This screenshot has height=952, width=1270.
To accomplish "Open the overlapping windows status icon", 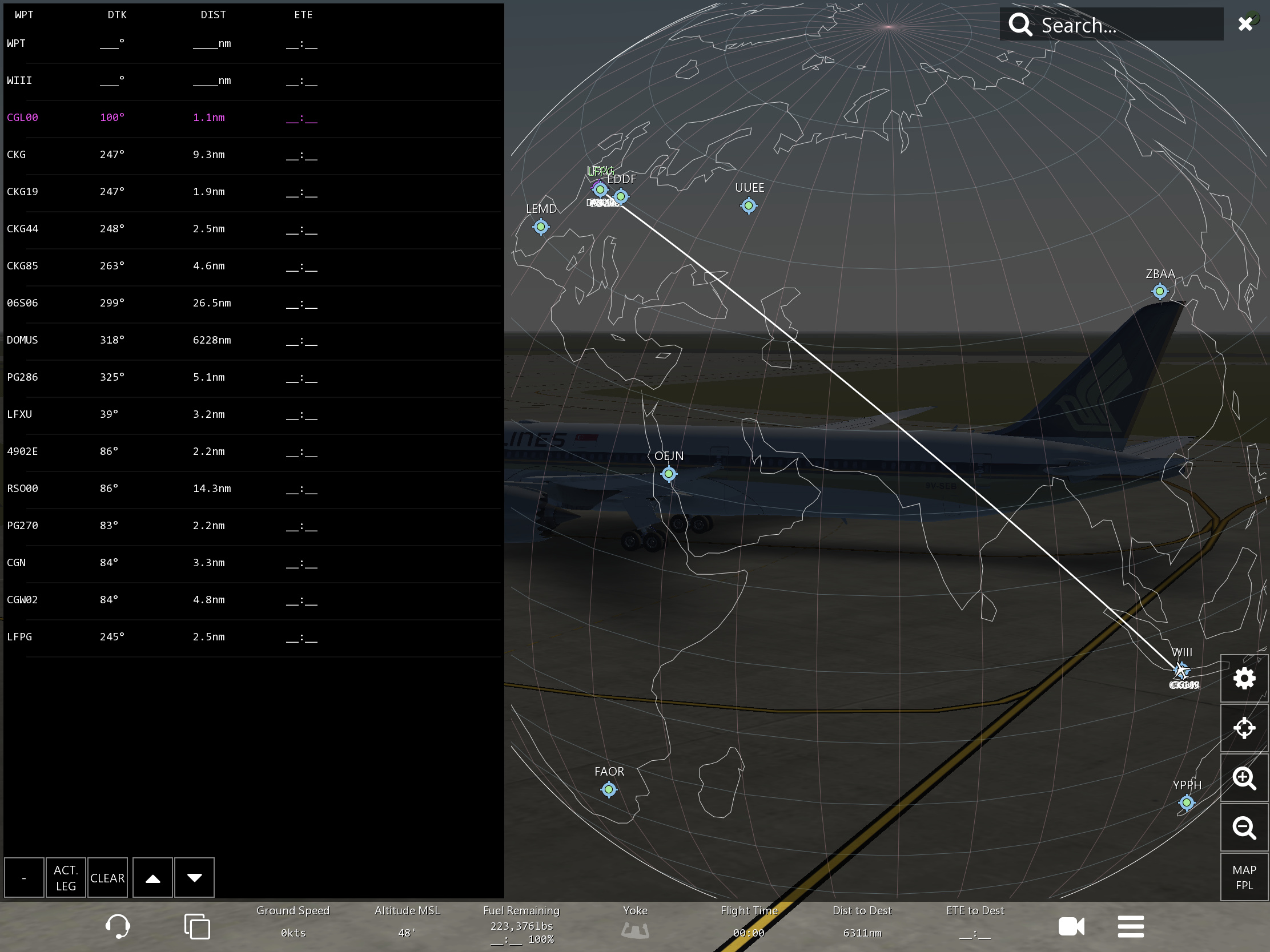I will pos(197,926).
